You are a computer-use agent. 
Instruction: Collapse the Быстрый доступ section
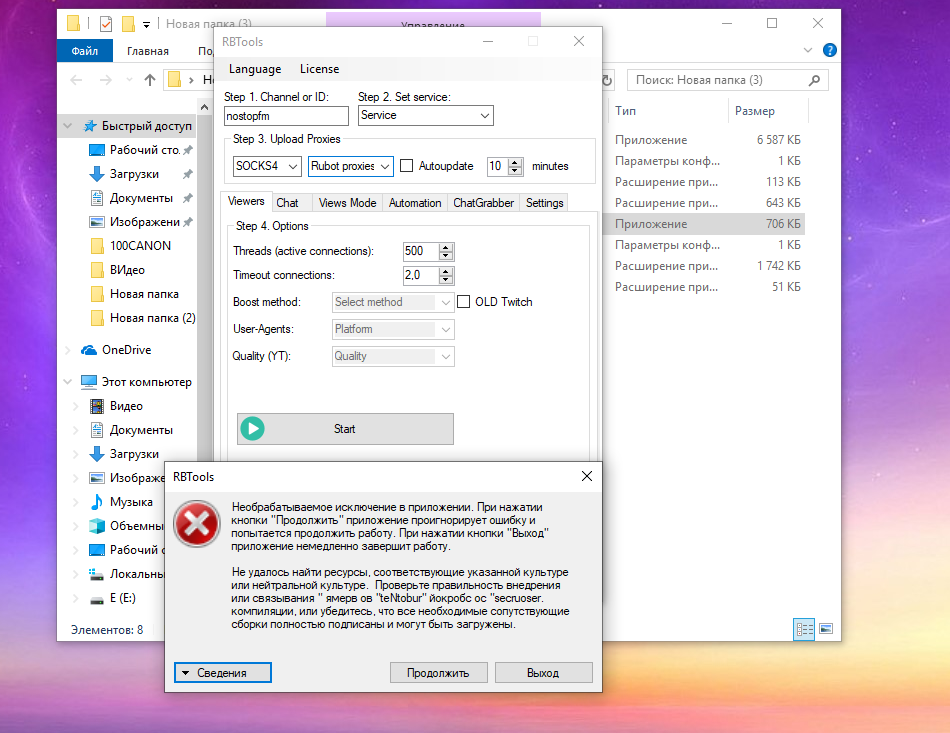(x=67, y=126)
